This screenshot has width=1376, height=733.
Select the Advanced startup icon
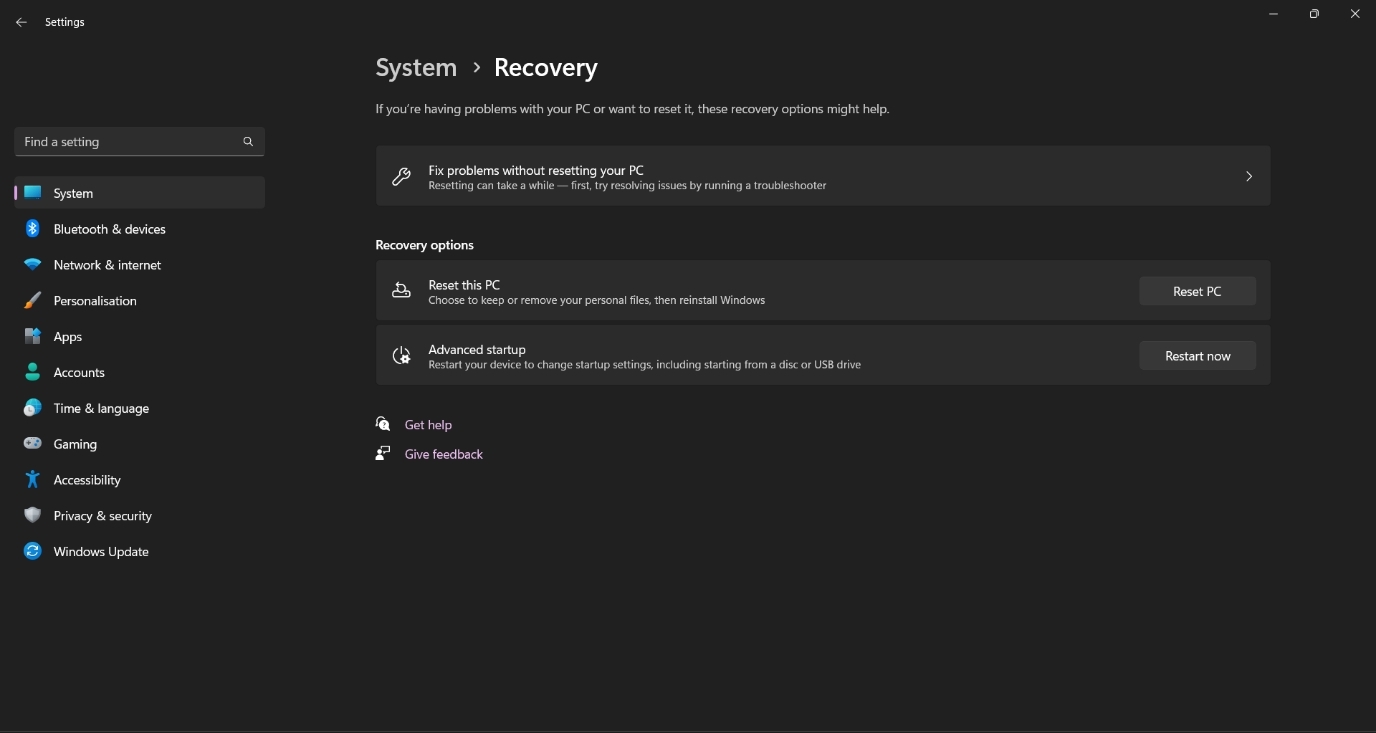pos(401,356)
